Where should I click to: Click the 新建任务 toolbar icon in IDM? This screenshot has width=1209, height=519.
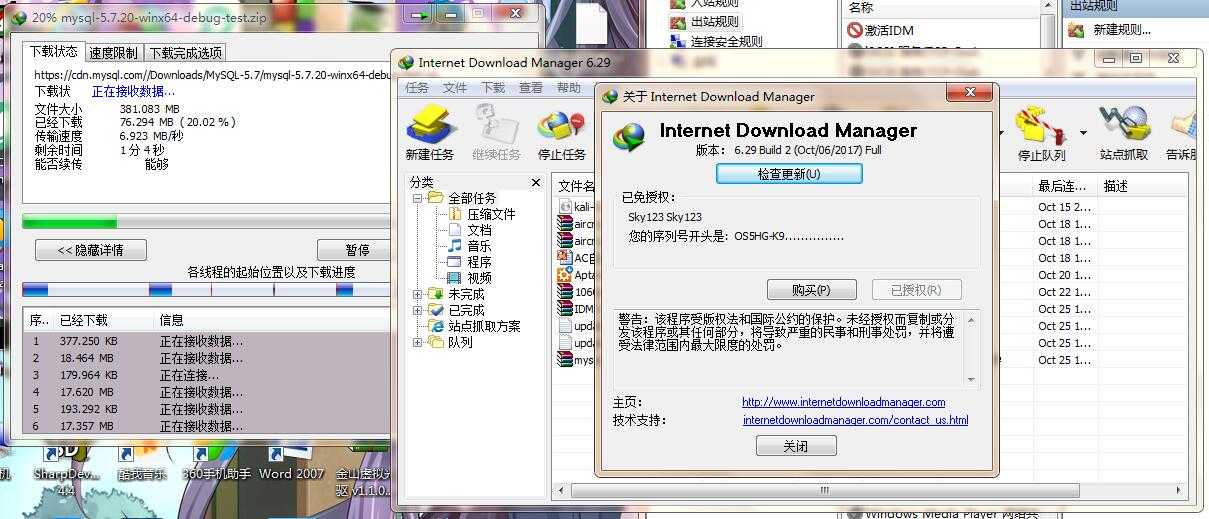(x=430, y=133)
